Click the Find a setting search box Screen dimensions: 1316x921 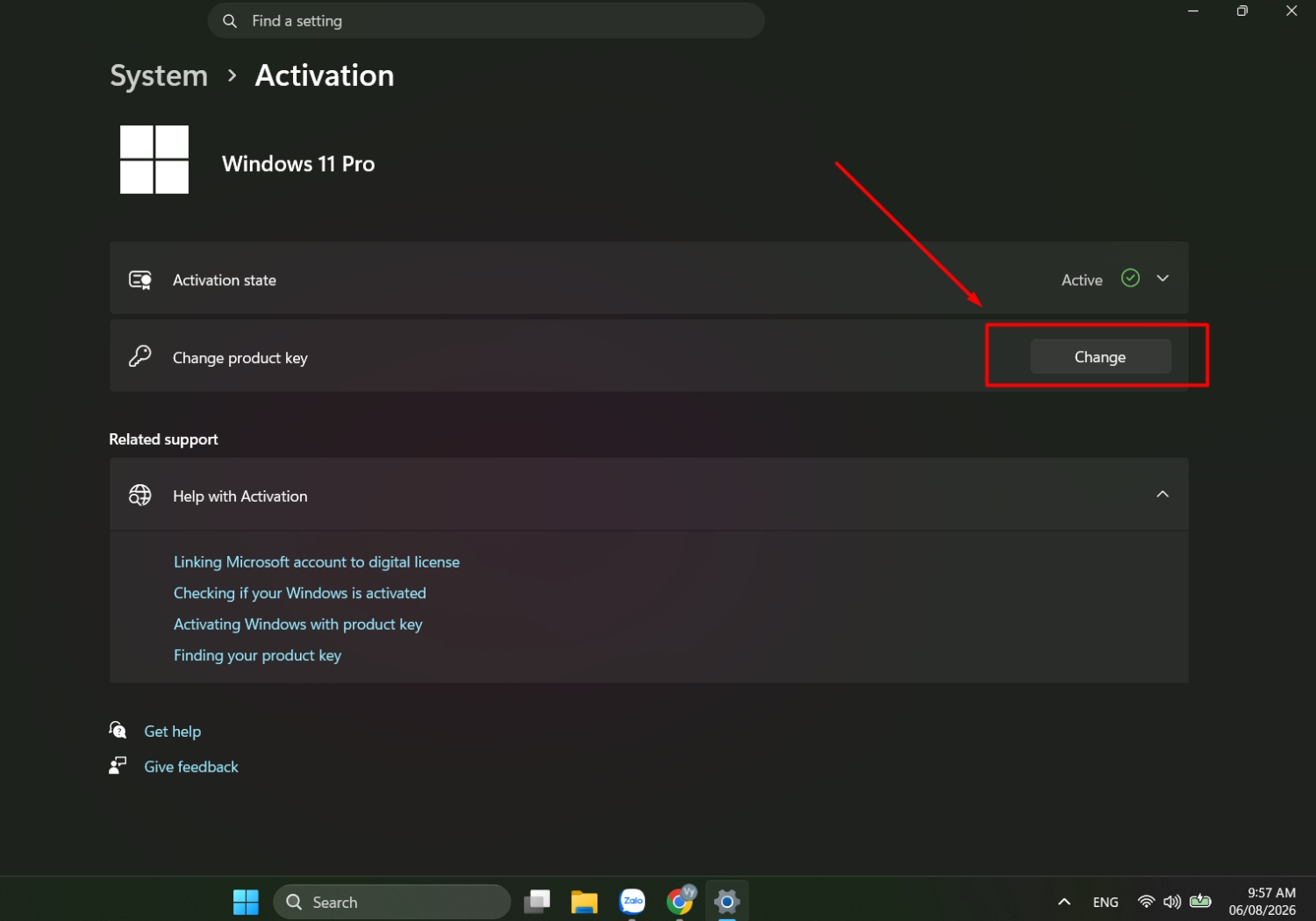[x=486, y=20]
